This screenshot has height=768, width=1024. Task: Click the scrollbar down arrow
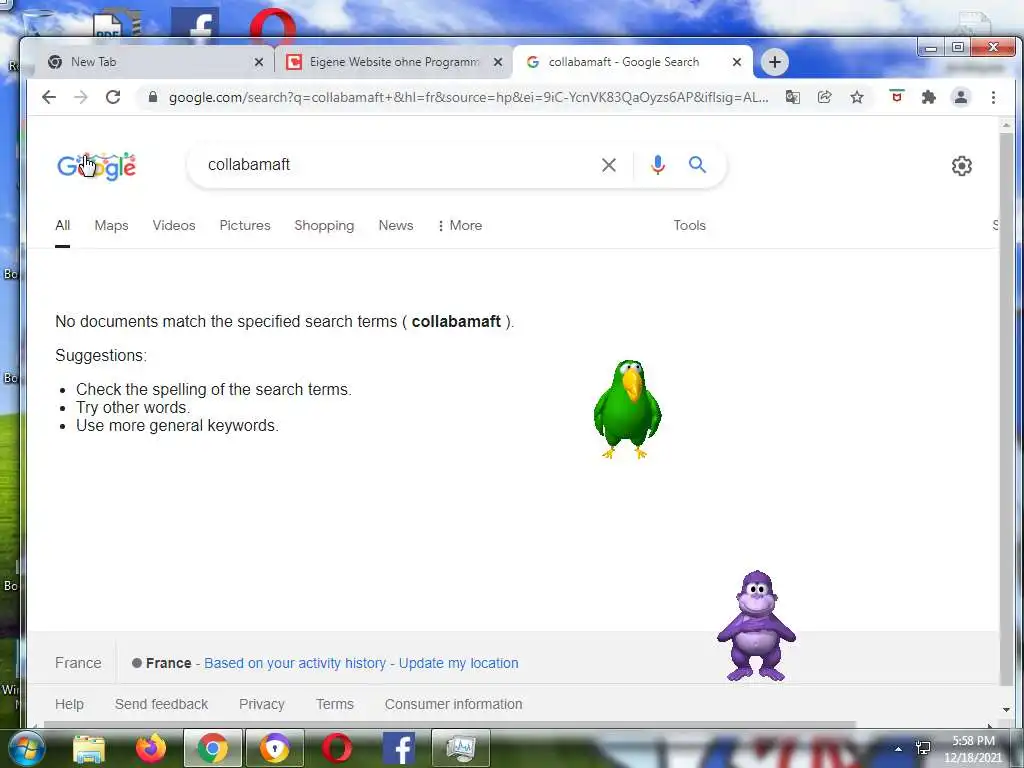pyautogui.click(x=1006, y=710)
